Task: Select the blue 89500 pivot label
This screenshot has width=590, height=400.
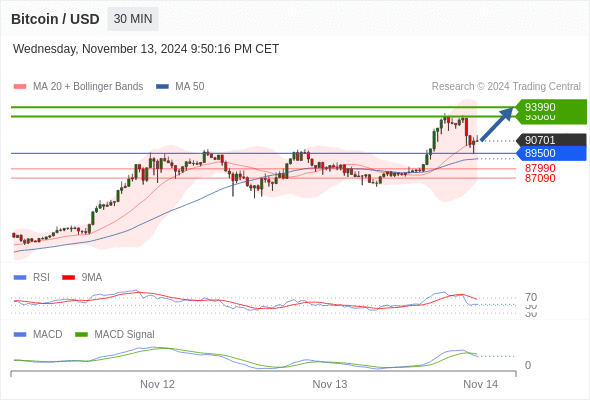Action: click(550, 154)
